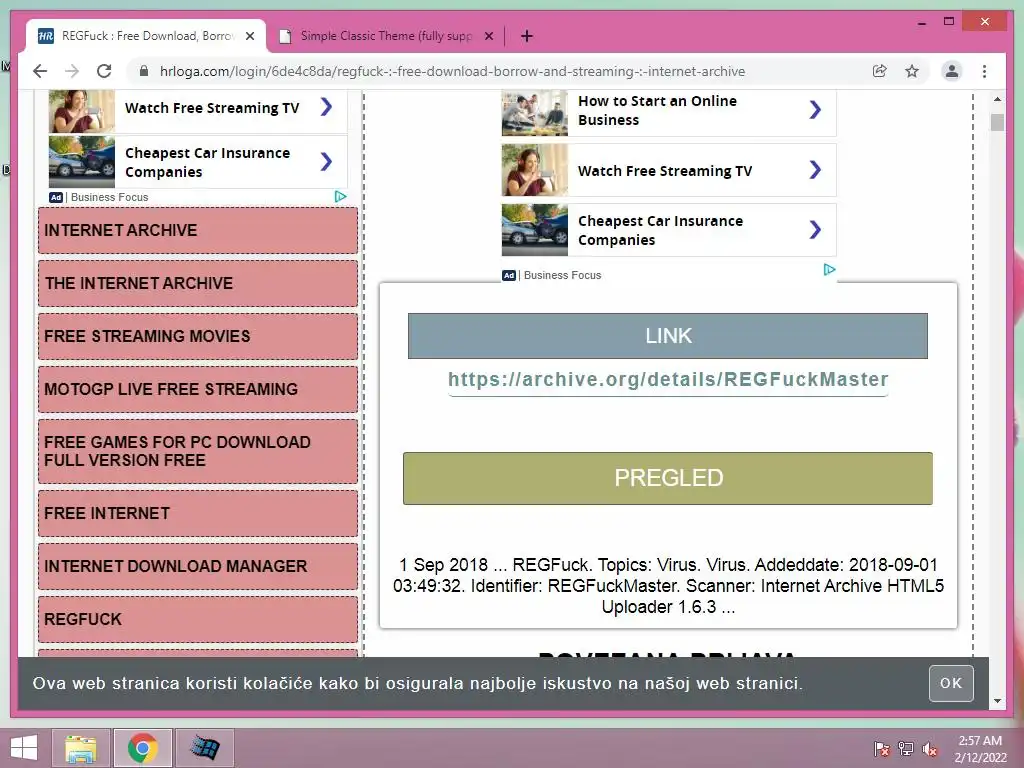Open MOTOGP LIVE FREE STREAMING link
Viewport: 1024px width, 768px height.
pyautogui.click(x=198, y=389)
